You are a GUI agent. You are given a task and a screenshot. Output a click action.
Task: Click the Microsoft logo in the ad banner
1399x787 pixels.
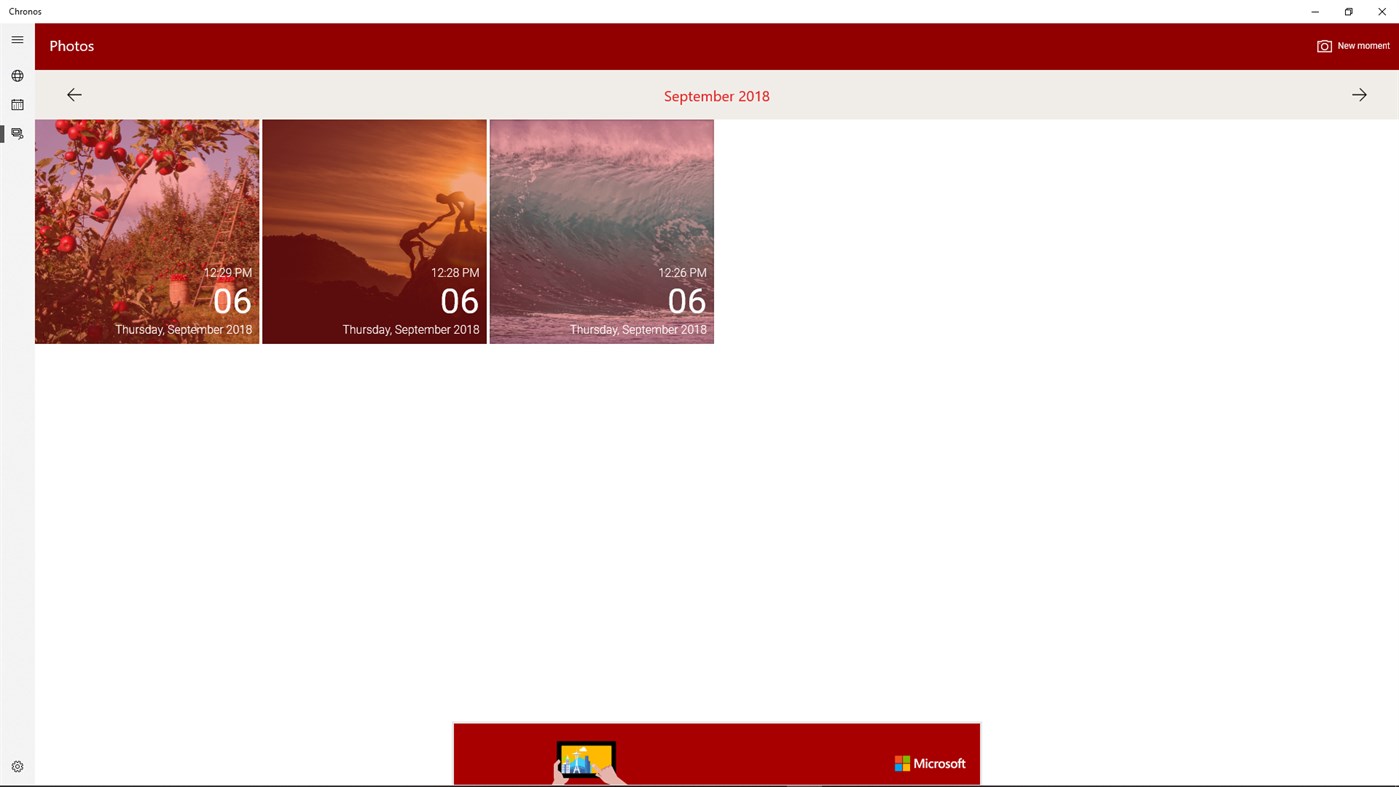click(x=929, y=762)
